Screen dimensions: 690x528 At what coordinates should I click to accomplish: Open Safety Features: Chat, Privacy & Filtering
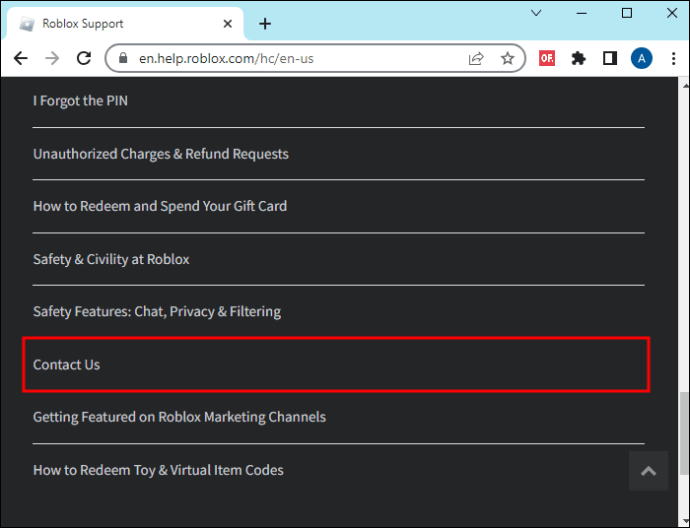157,312
